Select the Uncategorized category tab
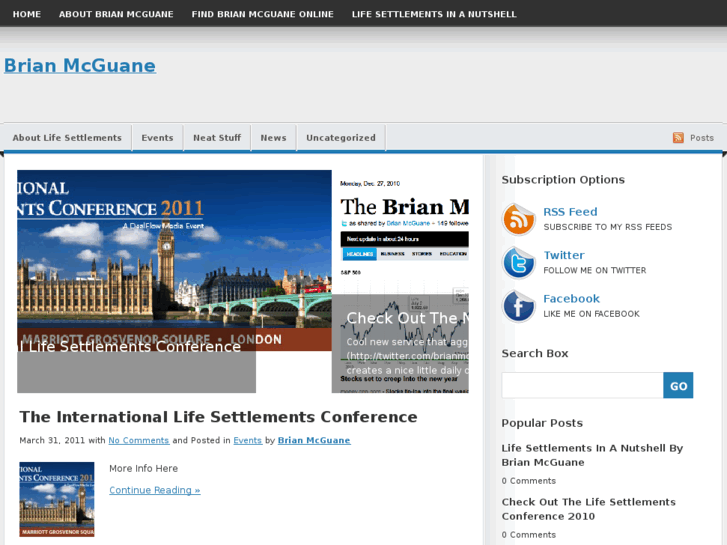 pyautogui.click(x=341, y=138)
